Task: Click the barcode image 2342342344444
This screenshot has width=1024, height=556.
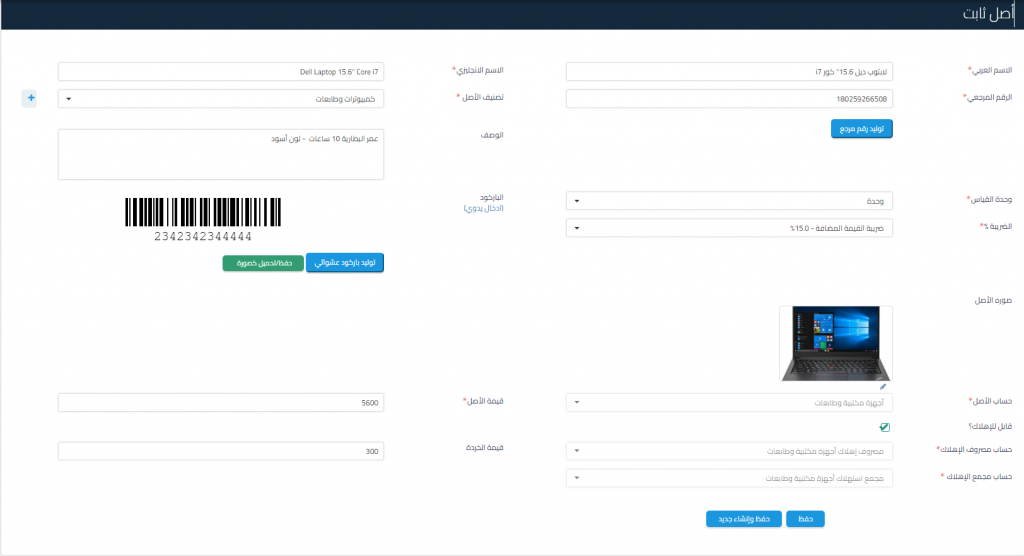Action: (203, 218)
